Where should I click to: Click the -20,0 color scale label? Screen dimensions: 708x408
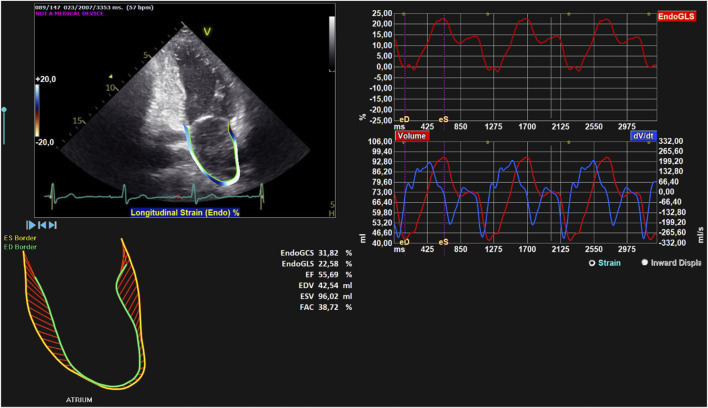45,142
